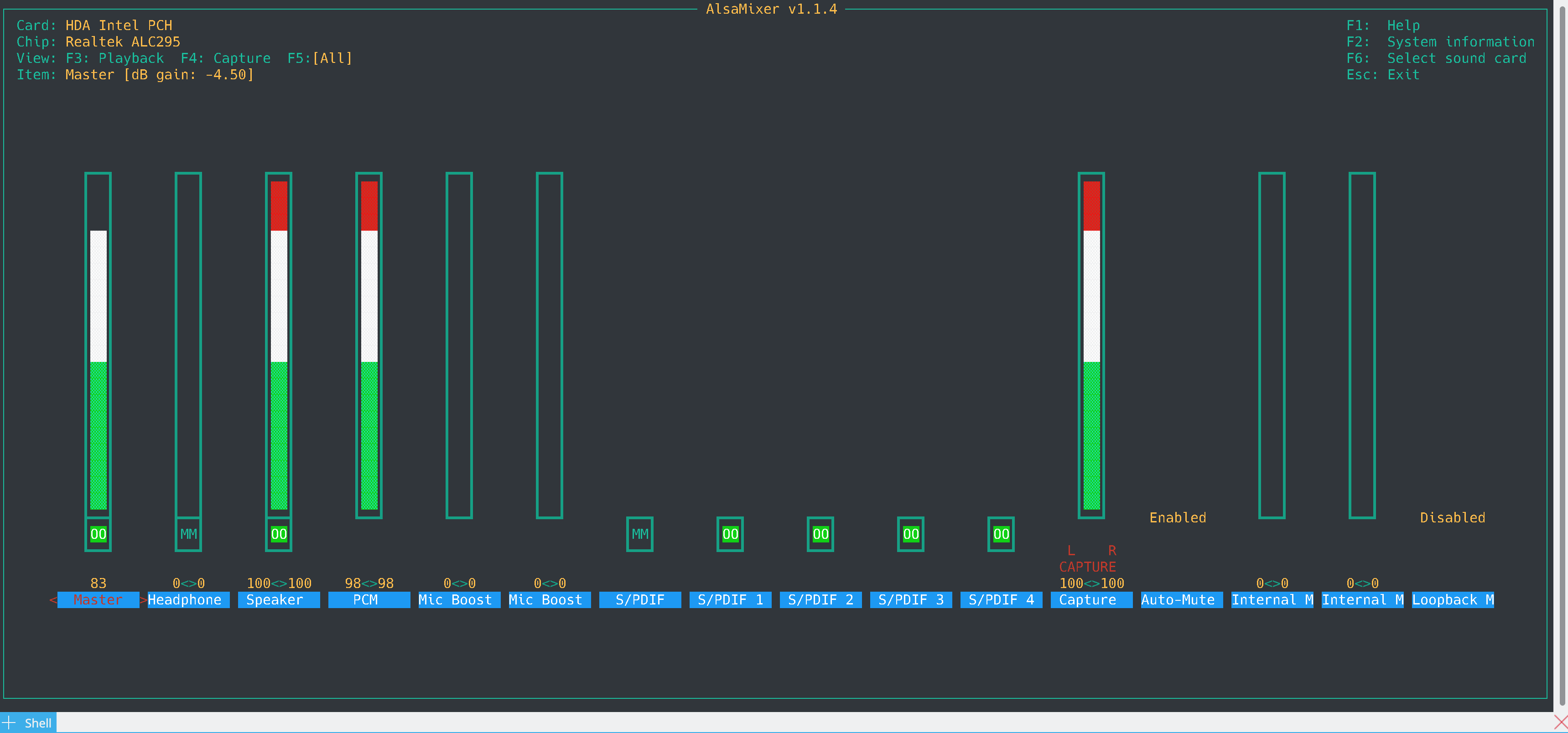
Task: Select the Loopback M channel label
Action: (x=1452, y=600)
